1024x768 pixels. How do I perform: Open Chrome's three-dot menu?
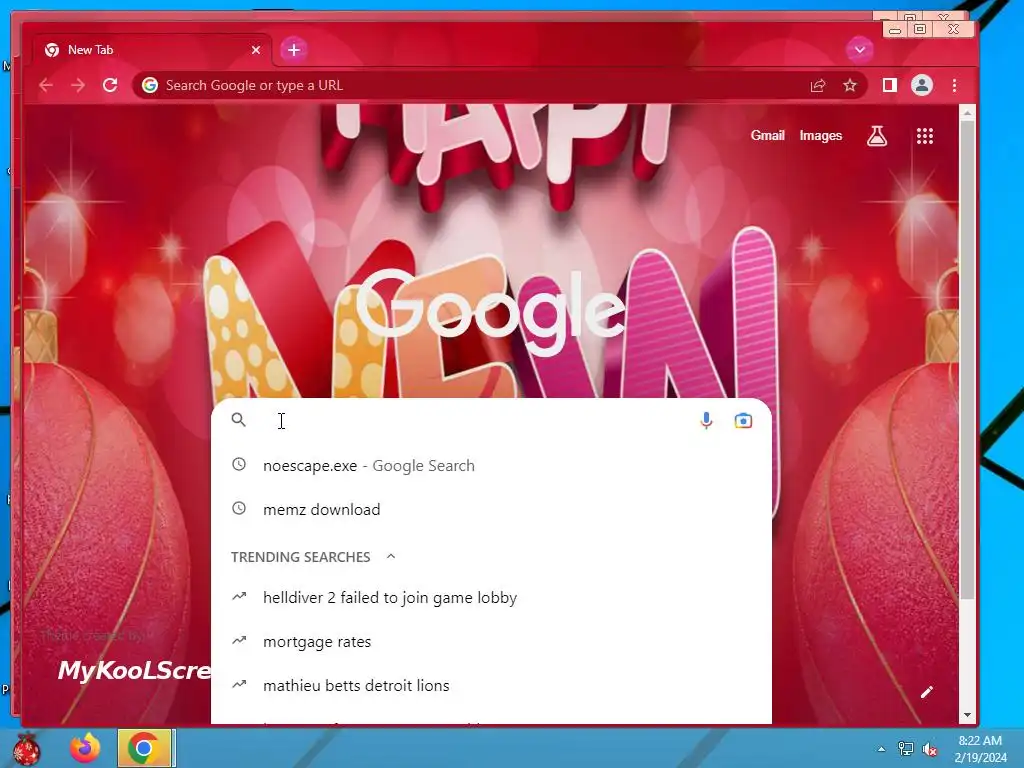click(954, 86)
